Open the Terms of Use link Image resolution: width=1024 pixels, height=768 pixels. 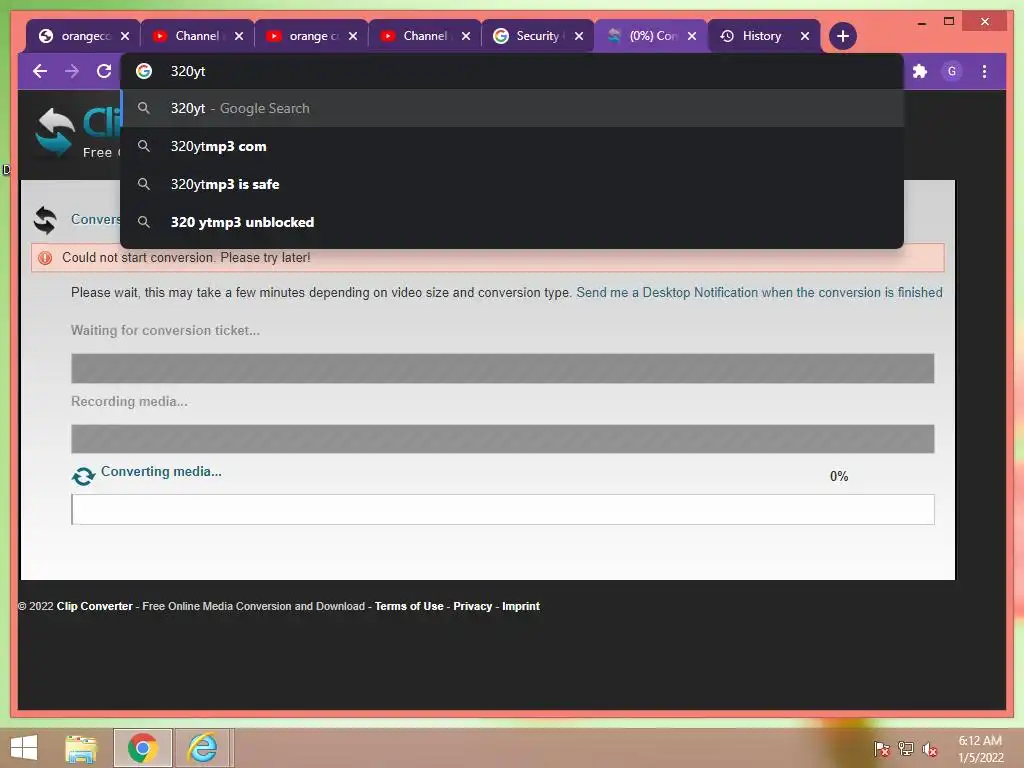(409, 606)
